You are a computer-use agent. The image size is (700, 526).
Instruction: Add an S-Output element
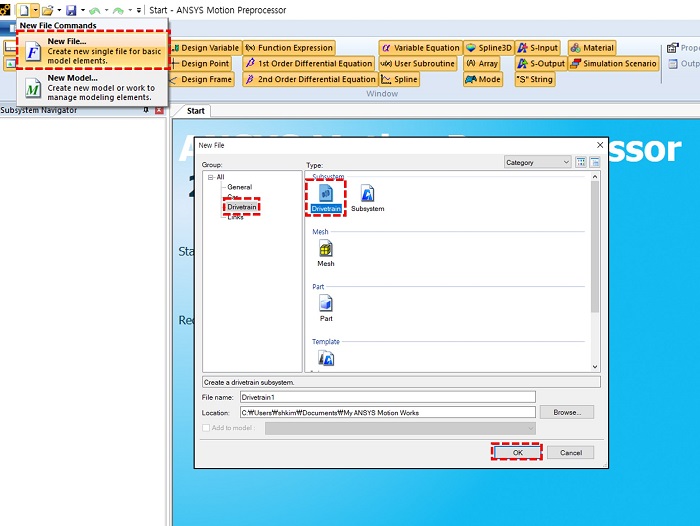(x=541, y=63)
